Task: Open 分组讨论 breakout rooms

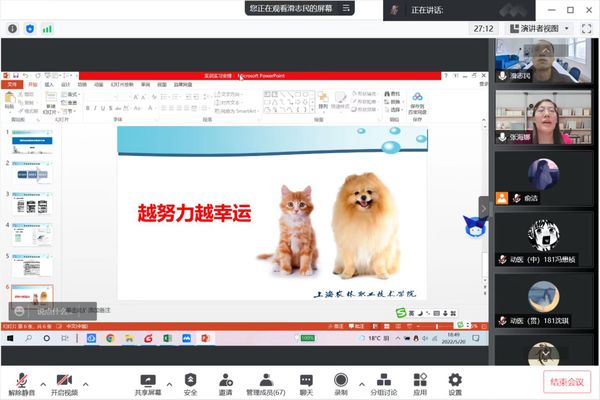Action: point(383,383)
